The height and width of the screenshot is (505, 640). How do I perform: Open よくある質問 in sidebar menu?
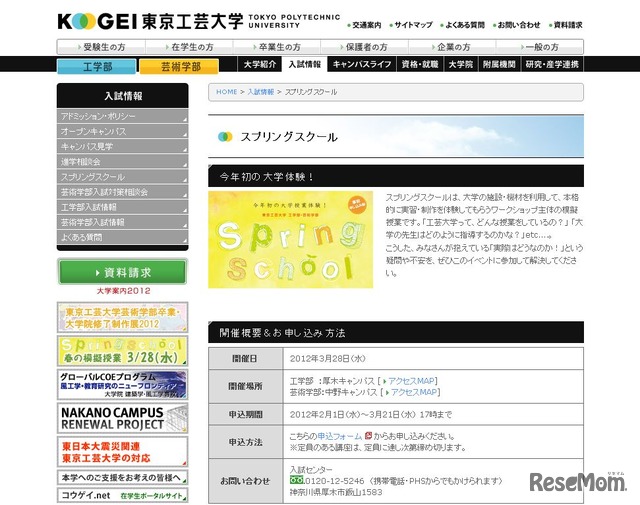click(122, 237)
